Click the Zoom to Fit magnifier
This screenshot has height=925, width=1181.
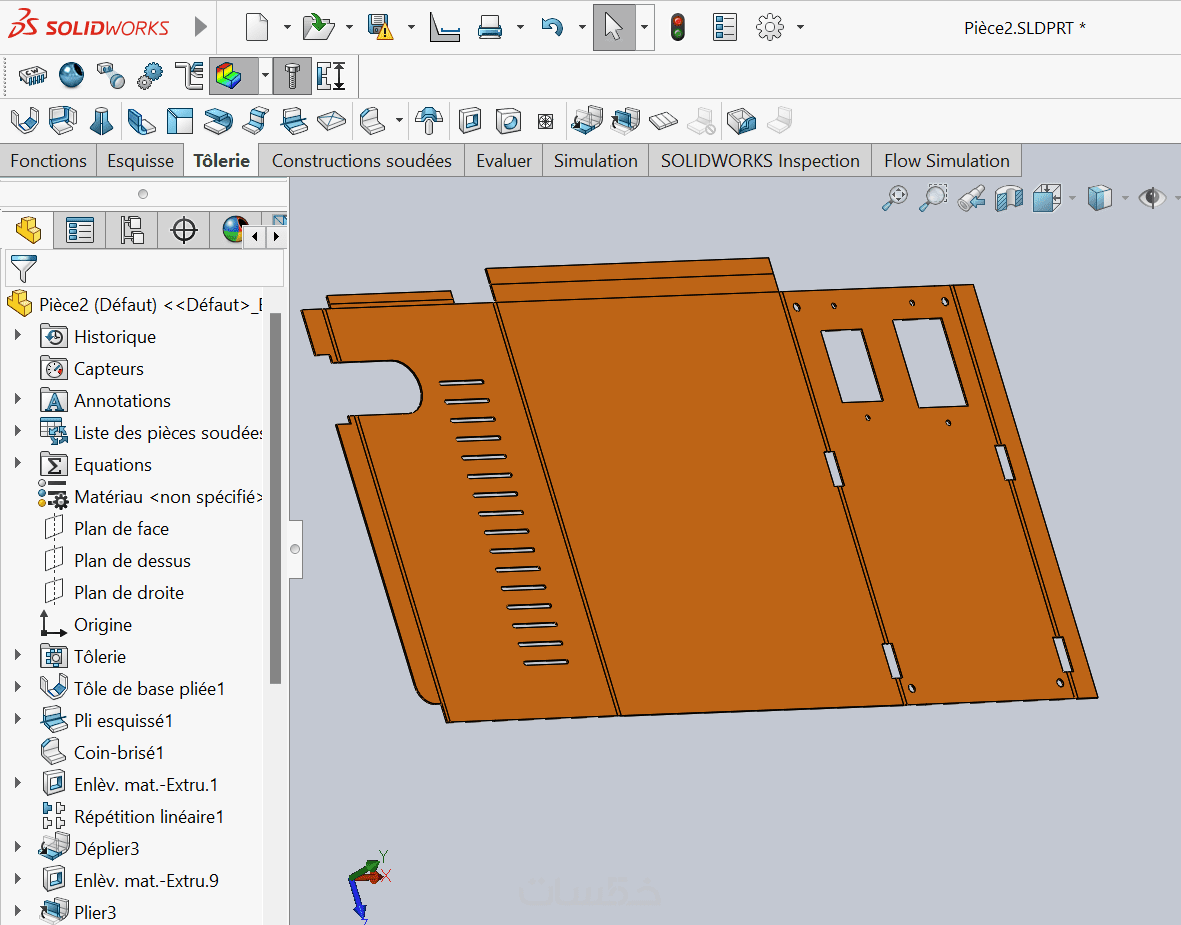point(894,198)
